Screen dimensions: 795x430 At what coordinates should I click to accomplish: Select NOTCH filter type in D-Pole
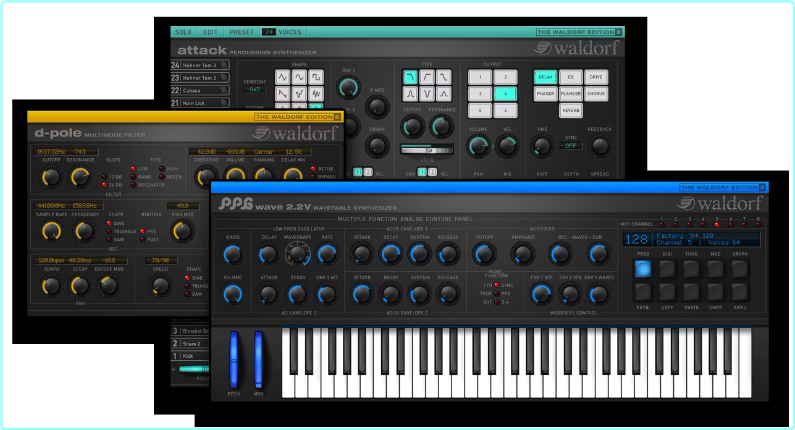pyautogui.click(x=162, y=177)
